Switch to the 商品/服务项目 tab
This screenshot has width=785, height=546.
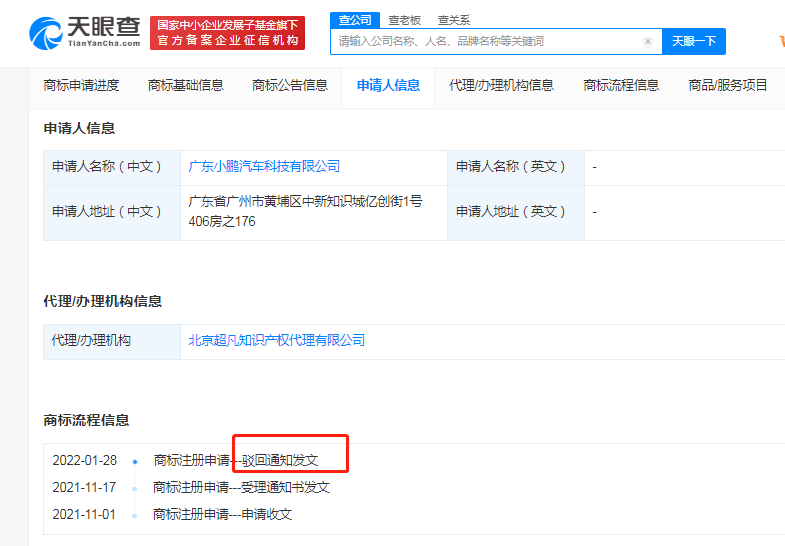tap(728, 86)
